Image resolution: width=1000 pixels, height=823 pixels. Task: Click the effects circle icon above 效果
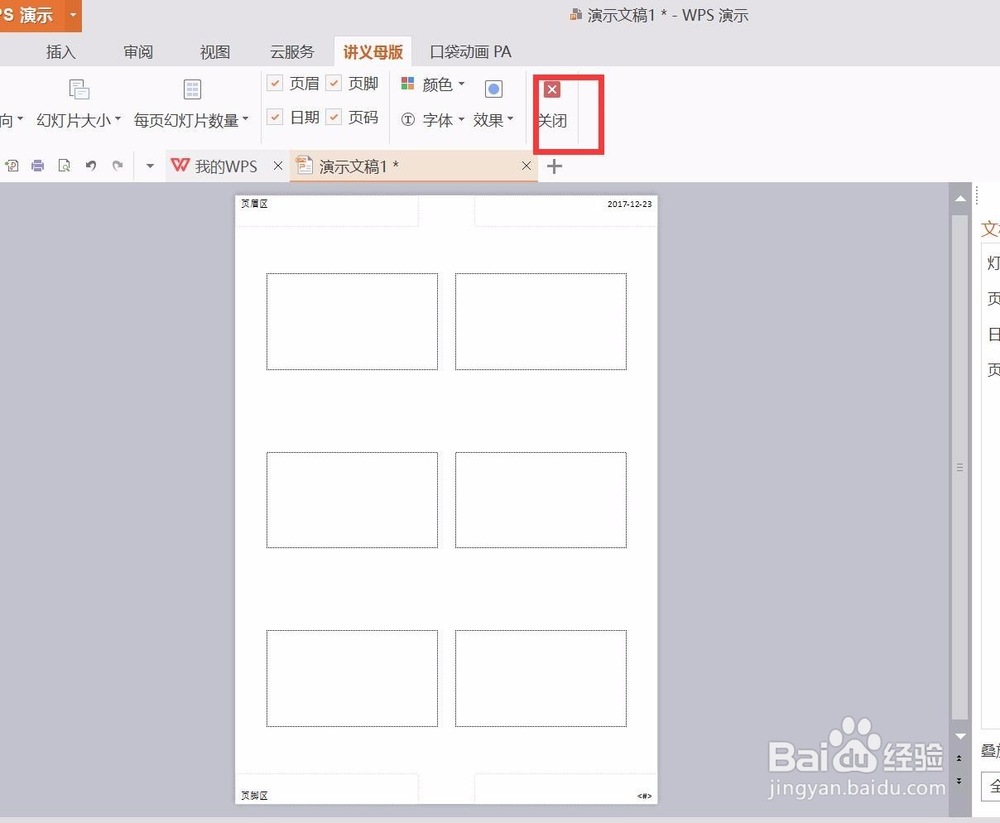point(494,89)
